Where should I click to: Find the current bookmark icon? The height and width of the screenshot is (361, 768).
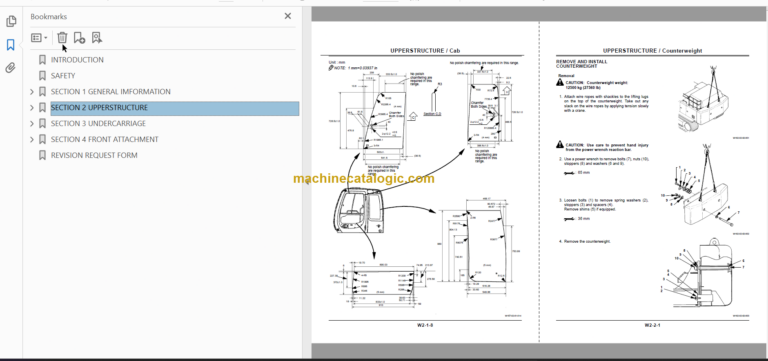[x=96, y=38]
